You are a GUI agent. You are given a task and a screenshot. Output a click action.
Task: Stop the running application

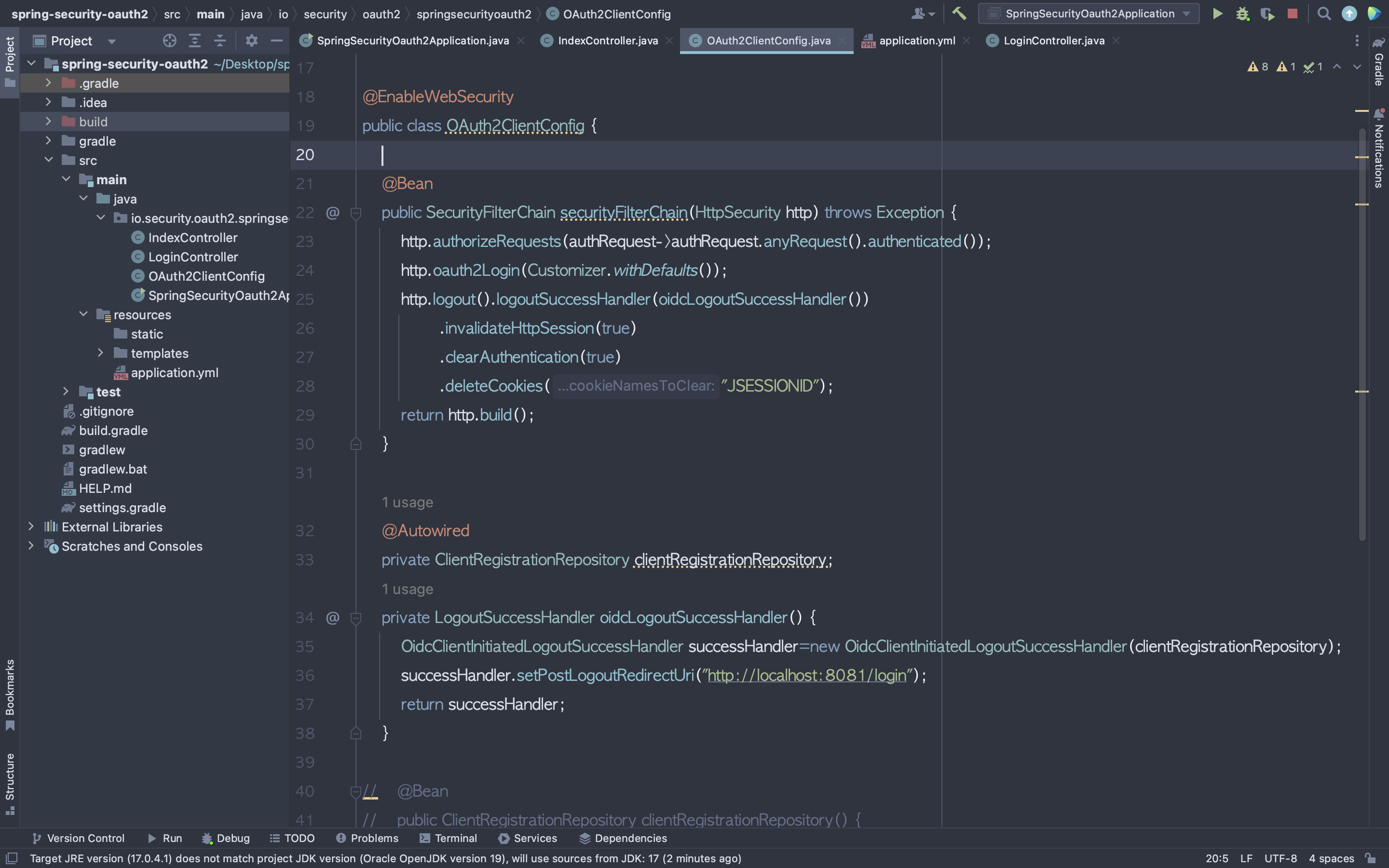tap(1292, 14)
